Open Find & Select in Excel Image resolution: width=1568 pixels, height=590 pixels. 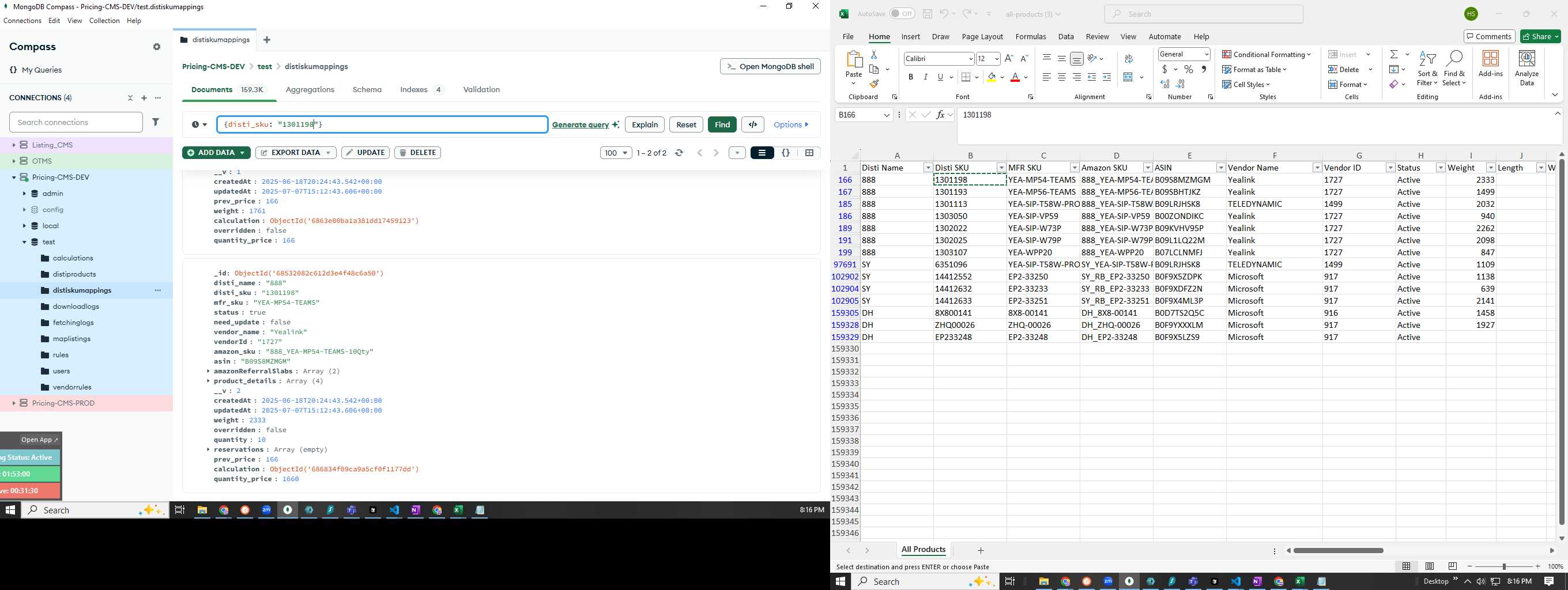(x=1453, y=68)
